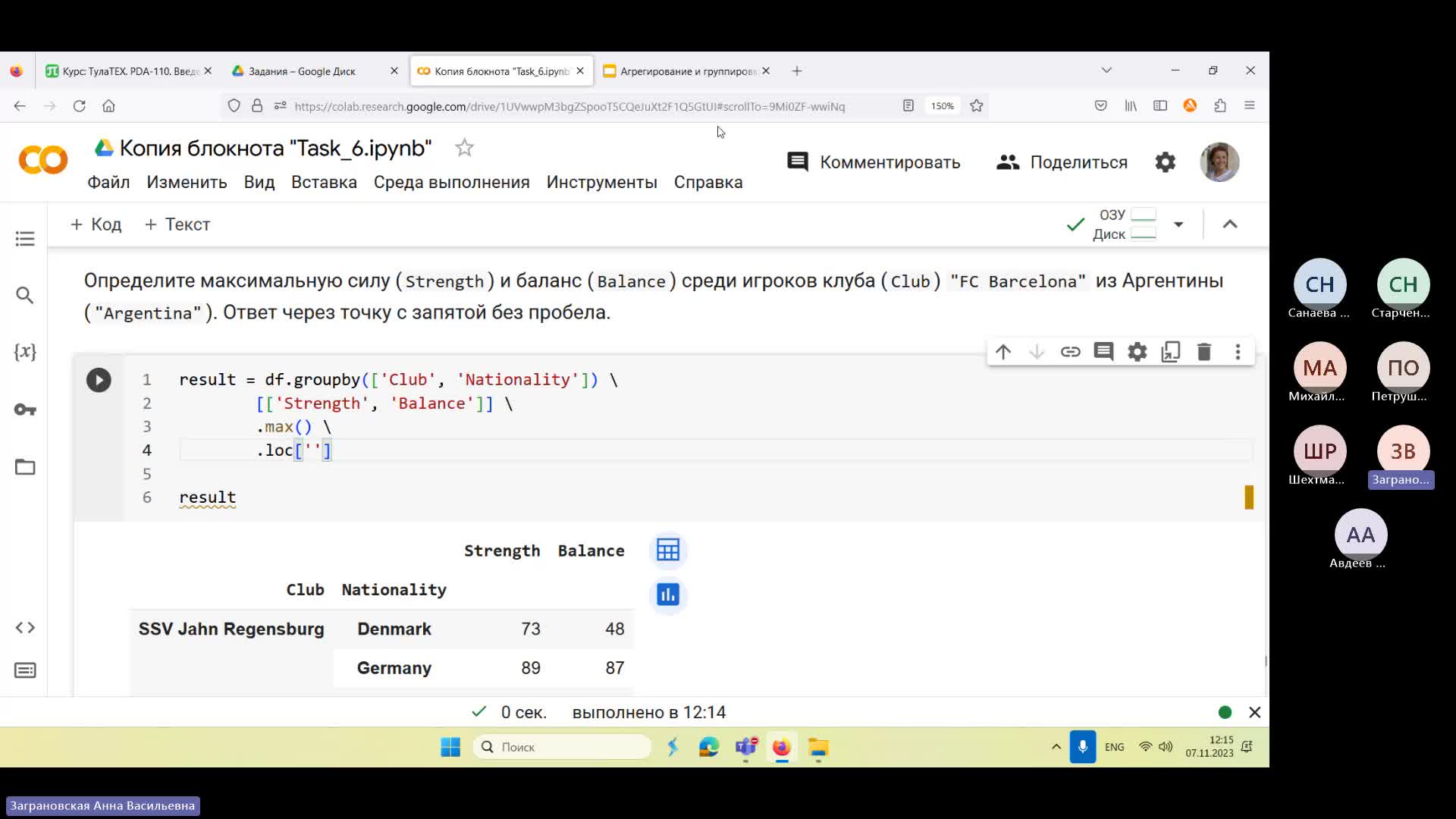Reload the browser page

[79, 106]
